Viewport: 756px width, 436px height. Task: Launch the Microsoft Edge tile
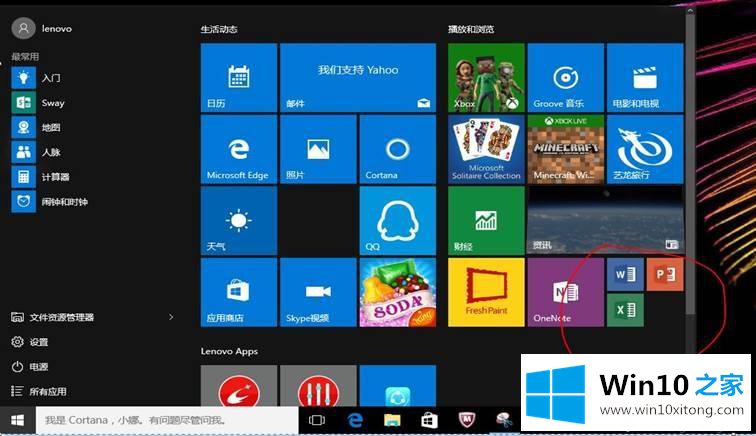[239, 149]
